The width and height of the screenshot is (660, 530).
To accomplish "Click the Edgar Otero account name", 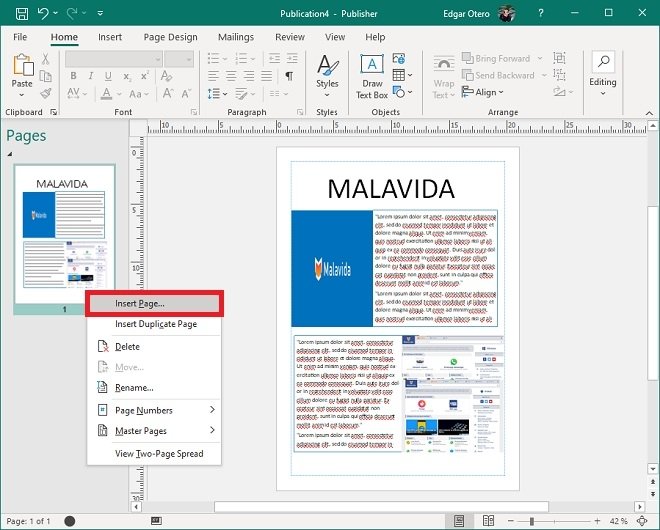I will coord(466,14).
